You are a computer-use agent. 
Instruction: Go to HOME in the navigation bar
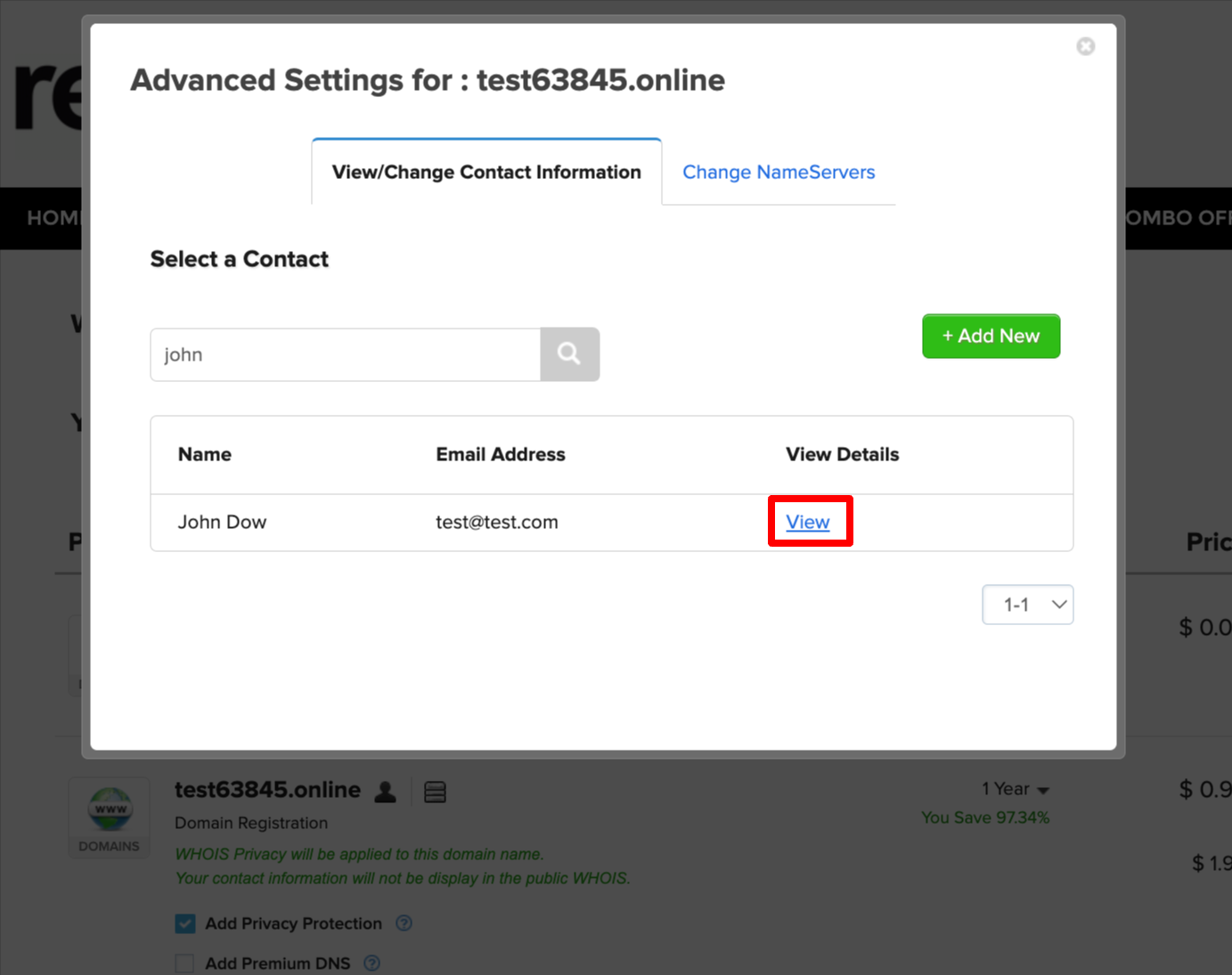click(x=52, y=218)
